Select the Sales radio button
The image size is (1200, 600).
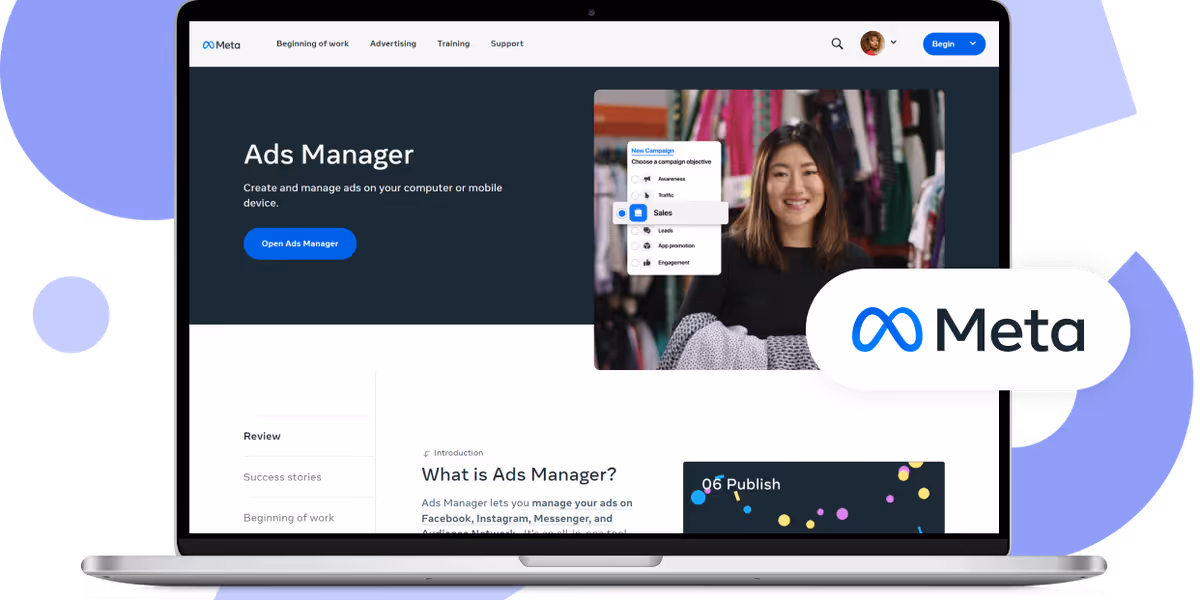click(x=622, y=213)
